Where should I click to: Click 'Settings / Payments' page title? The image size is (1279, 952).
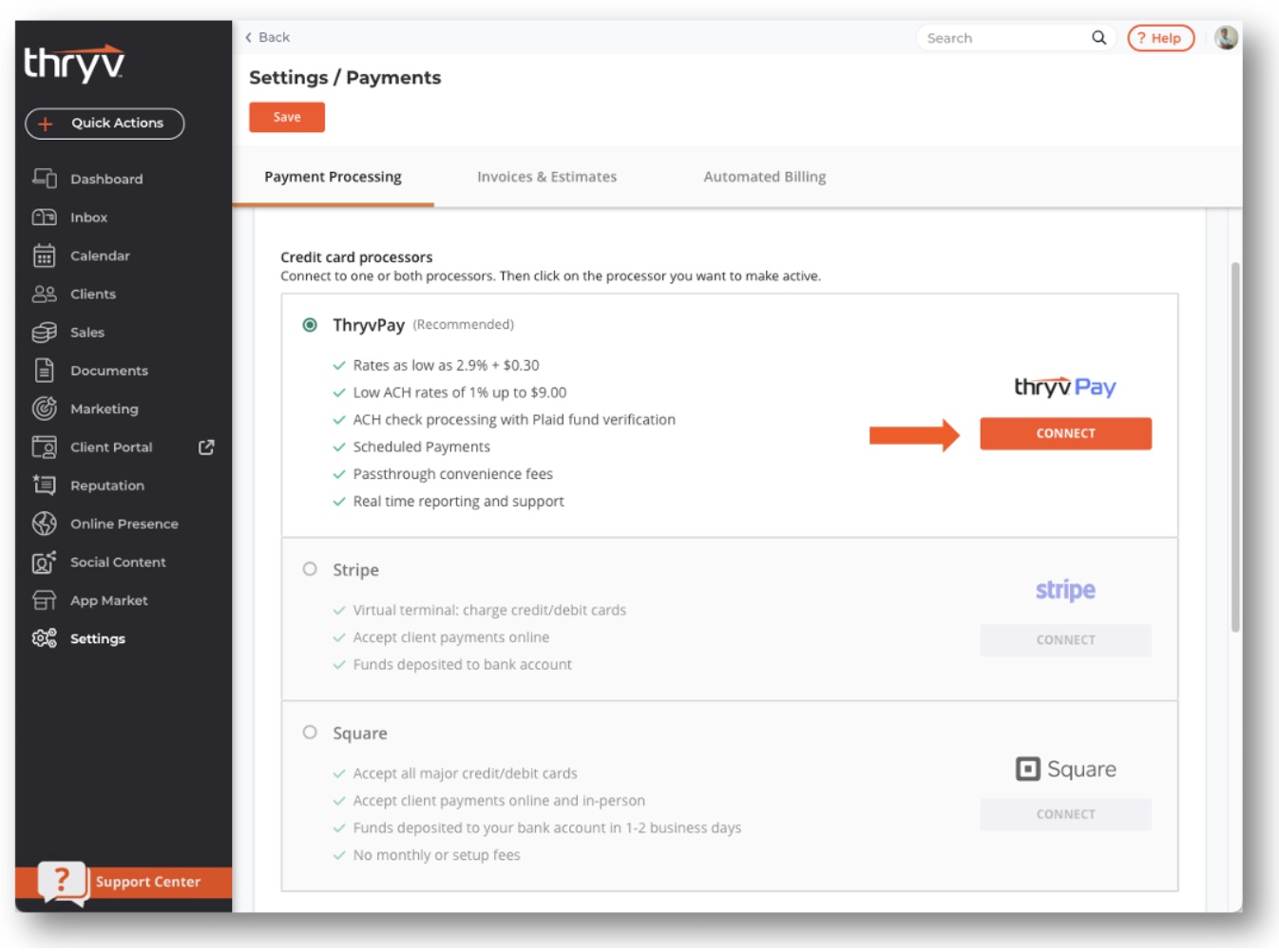point(345,78)
